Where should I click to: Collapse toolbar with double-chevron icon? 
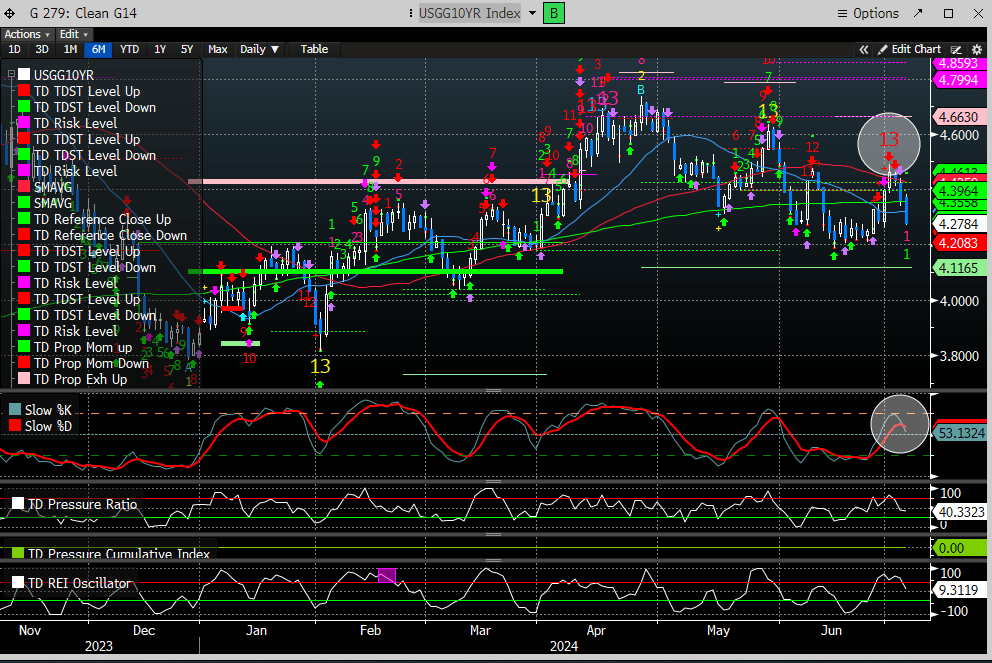point(864,49)
